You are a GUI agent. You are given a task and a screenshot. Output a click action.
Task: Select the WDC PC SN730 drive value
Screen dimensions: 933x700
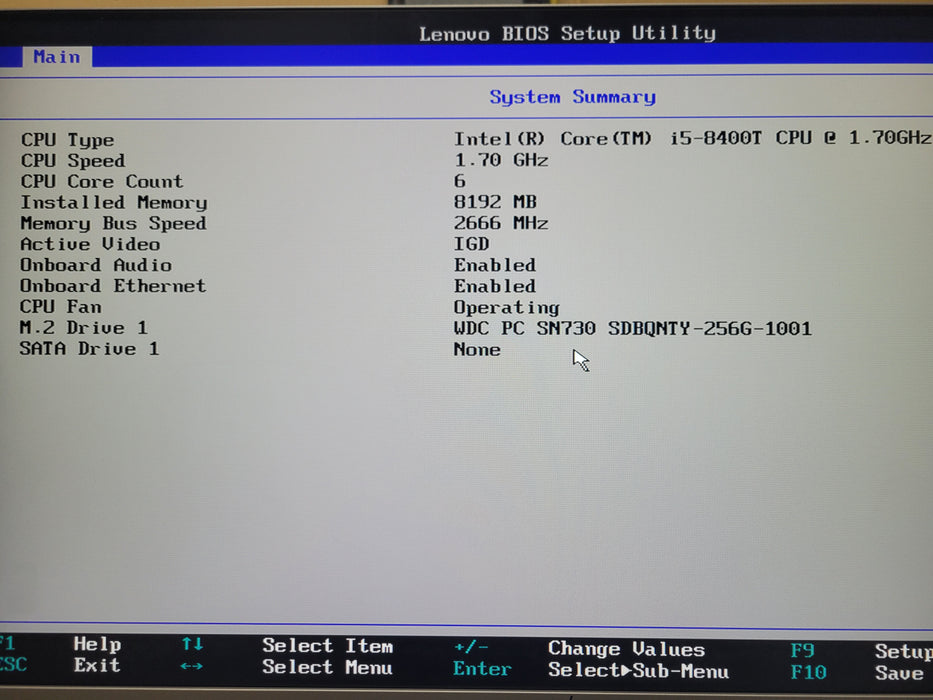pyautogui.click(x=633, y=329)
